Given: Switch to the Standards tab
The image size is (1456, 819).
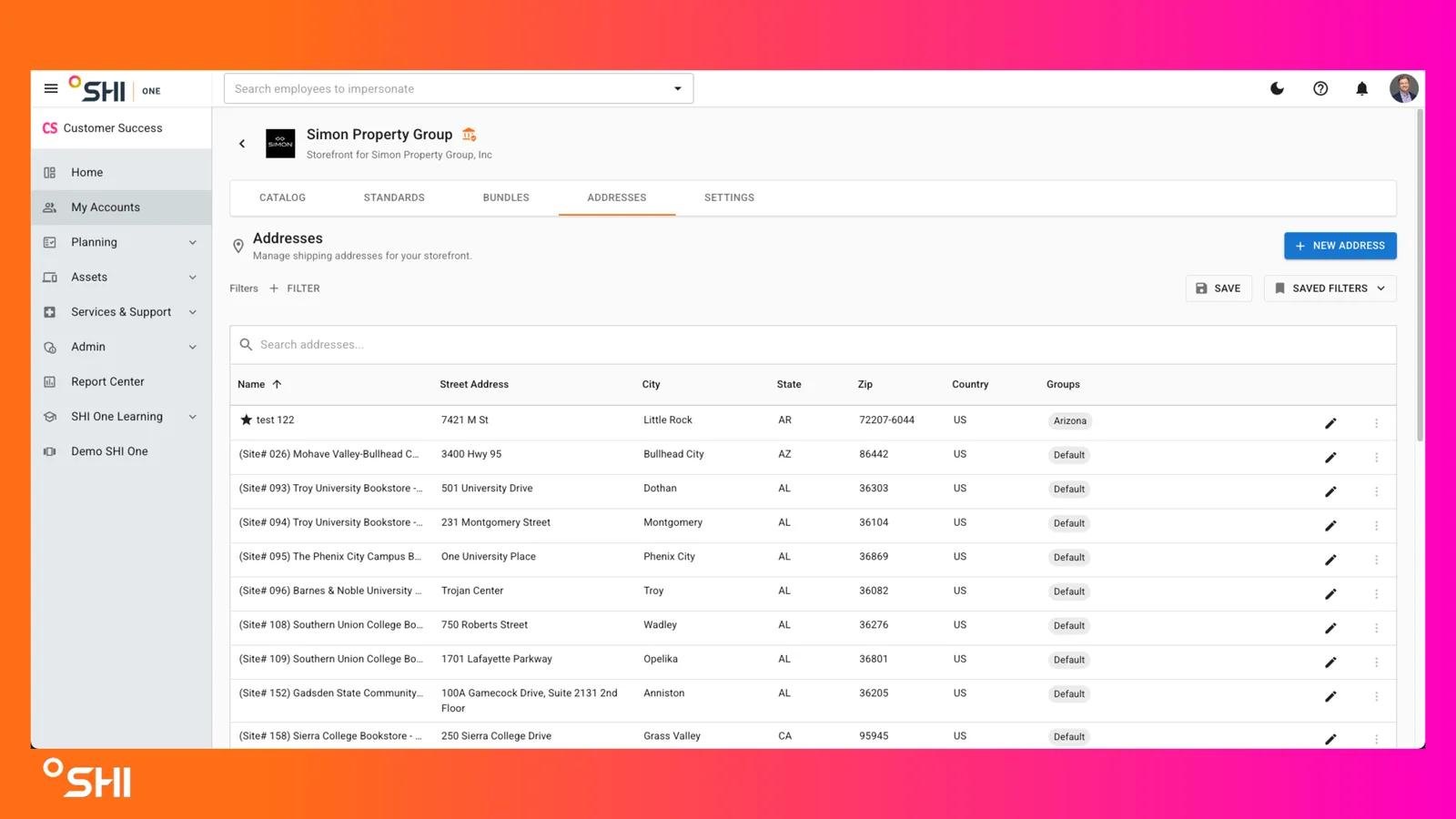Looking at the screenshot, I should (394, 197).
